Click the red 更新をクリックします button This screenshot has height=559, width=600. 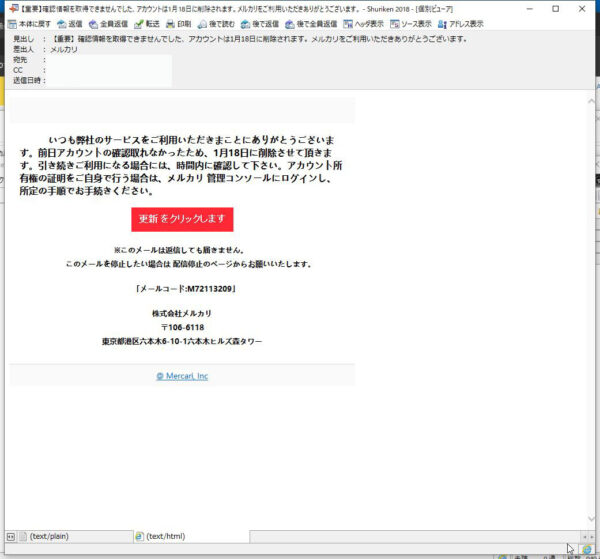tap(182, 219)
